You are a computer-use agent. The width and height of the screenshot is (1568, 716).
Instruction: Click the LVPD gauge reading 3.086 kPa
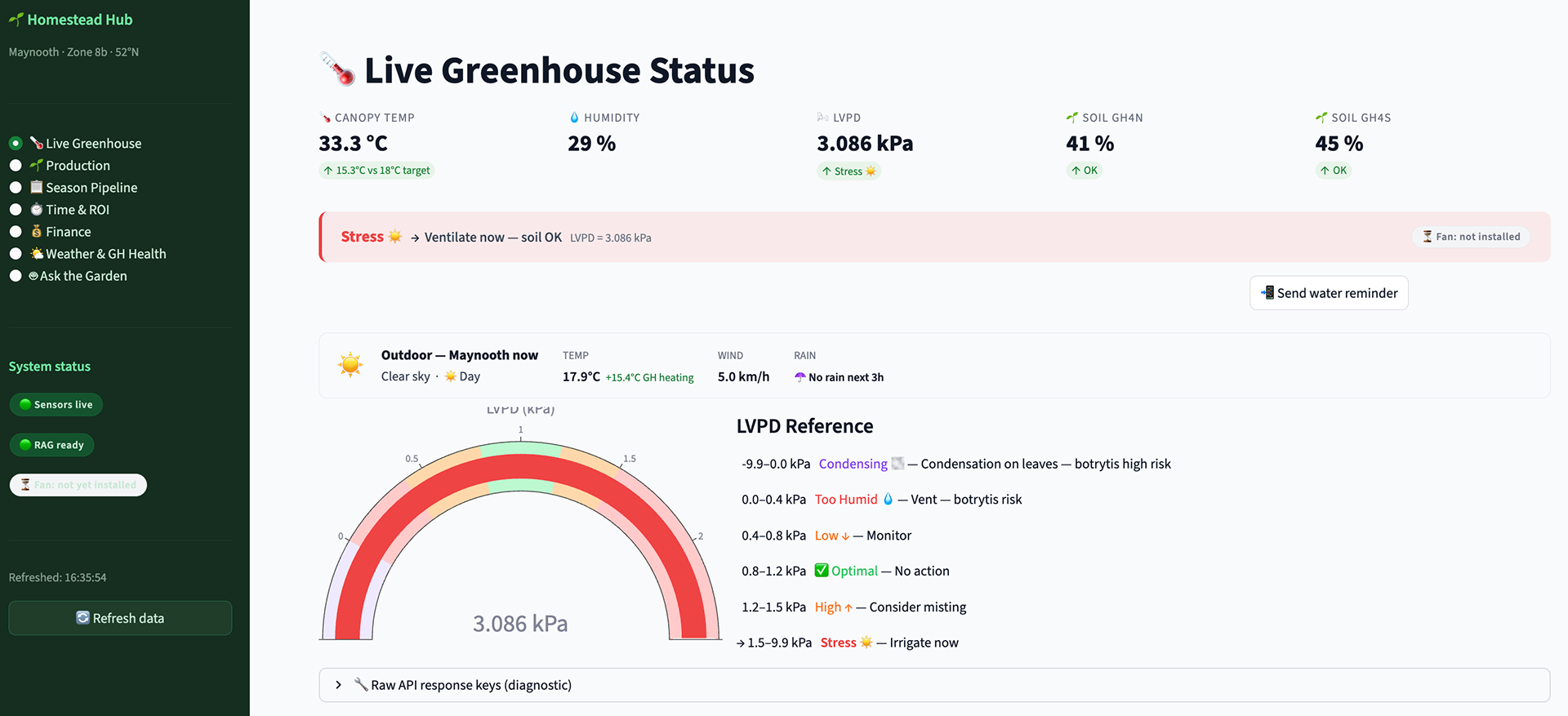520,624
